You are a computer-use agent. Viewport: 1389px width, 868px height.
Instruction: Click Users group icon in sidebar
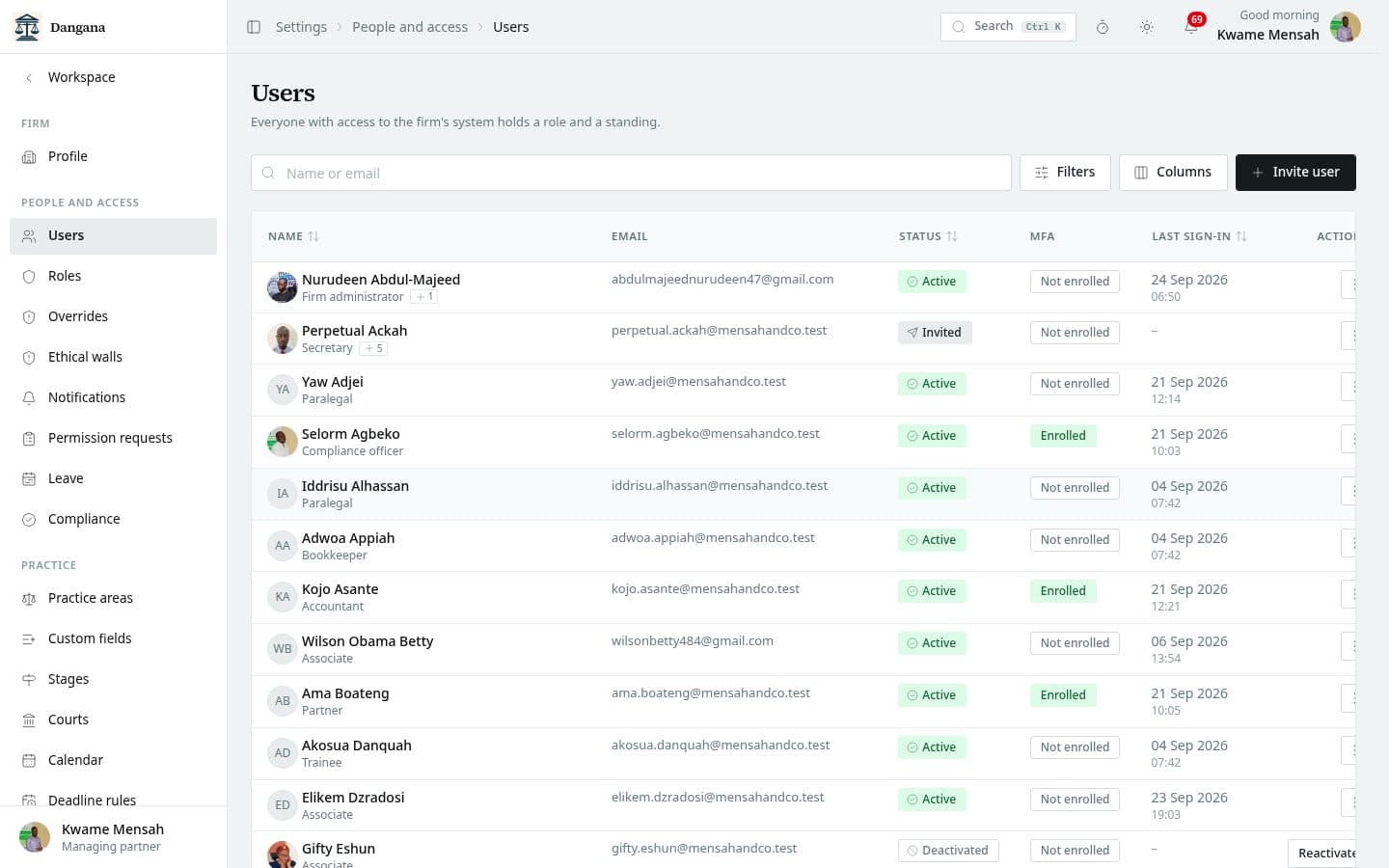29,235
